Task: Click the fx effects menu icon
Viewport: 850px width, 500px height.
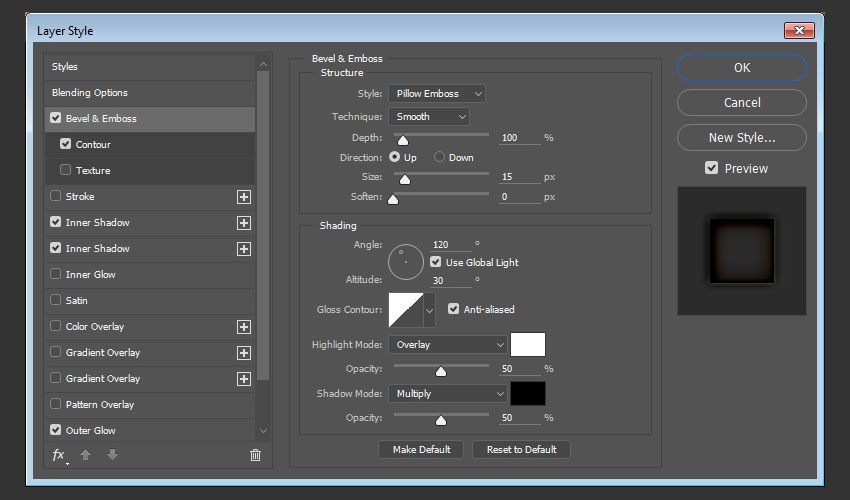Action: click(58, 455)
